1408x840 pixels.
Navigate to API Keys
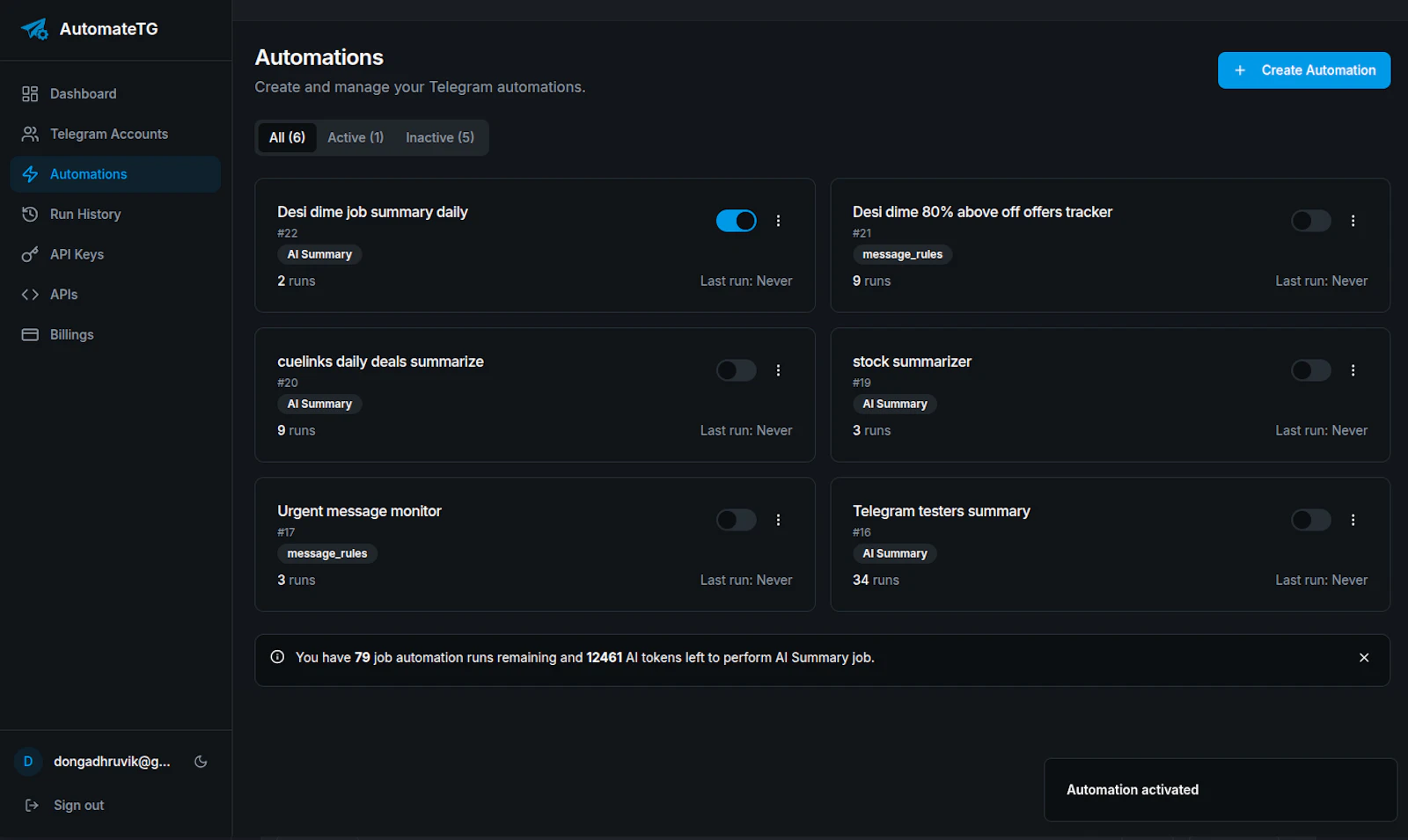(115, 254)
